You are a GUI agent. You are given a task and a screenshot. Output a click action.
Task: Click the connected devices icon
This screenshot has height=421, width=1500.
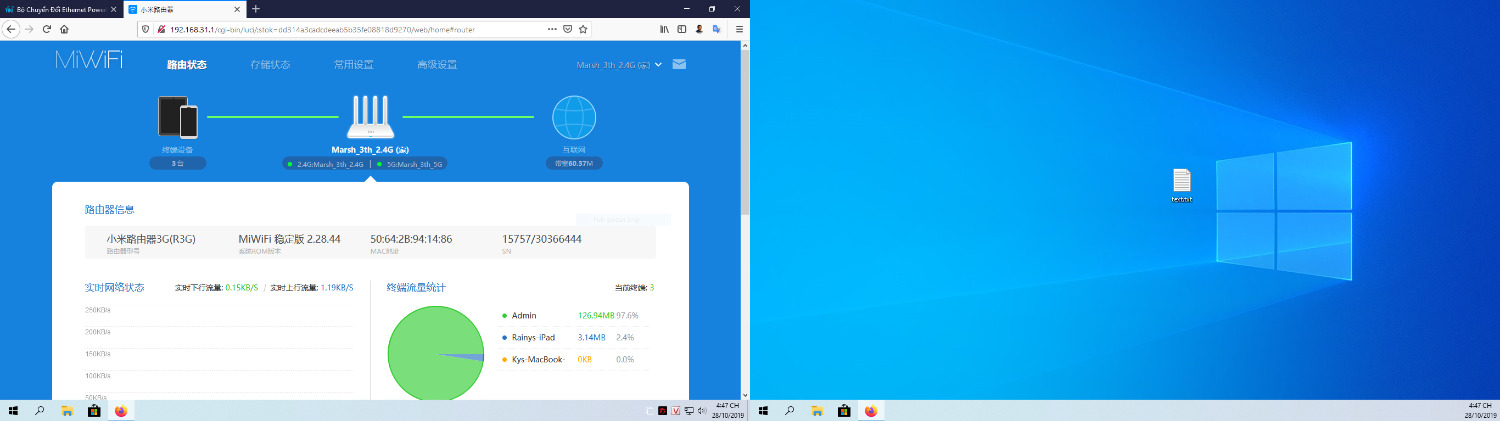(x=178, y=117)
